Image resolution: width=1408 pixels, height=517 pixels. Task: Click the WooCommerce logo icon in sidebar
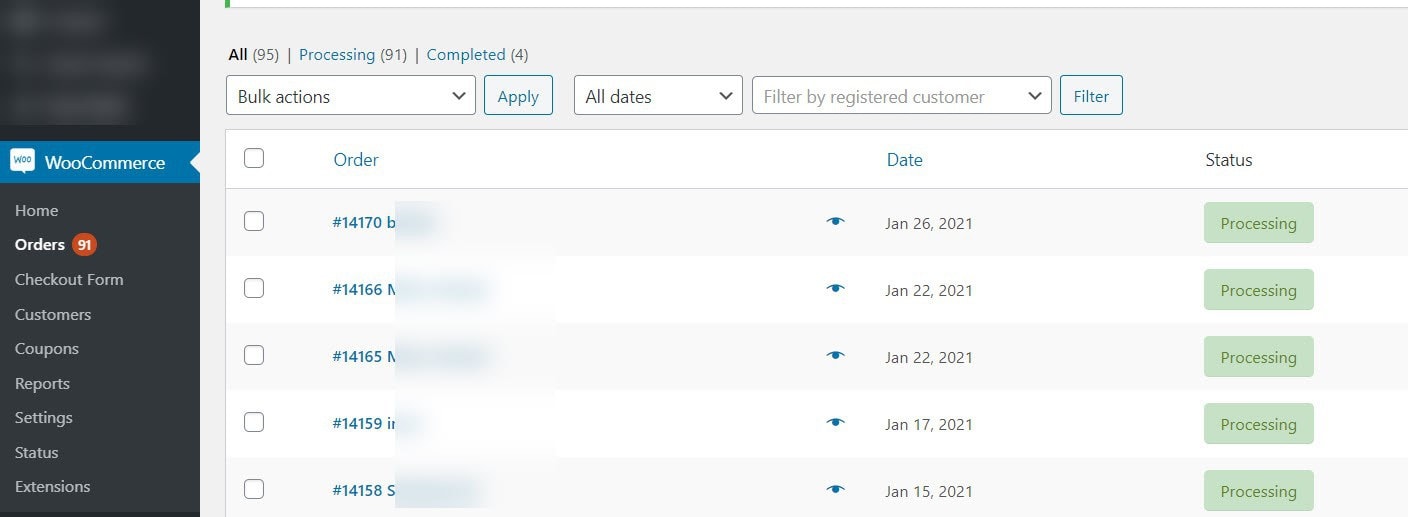(22, 162)
